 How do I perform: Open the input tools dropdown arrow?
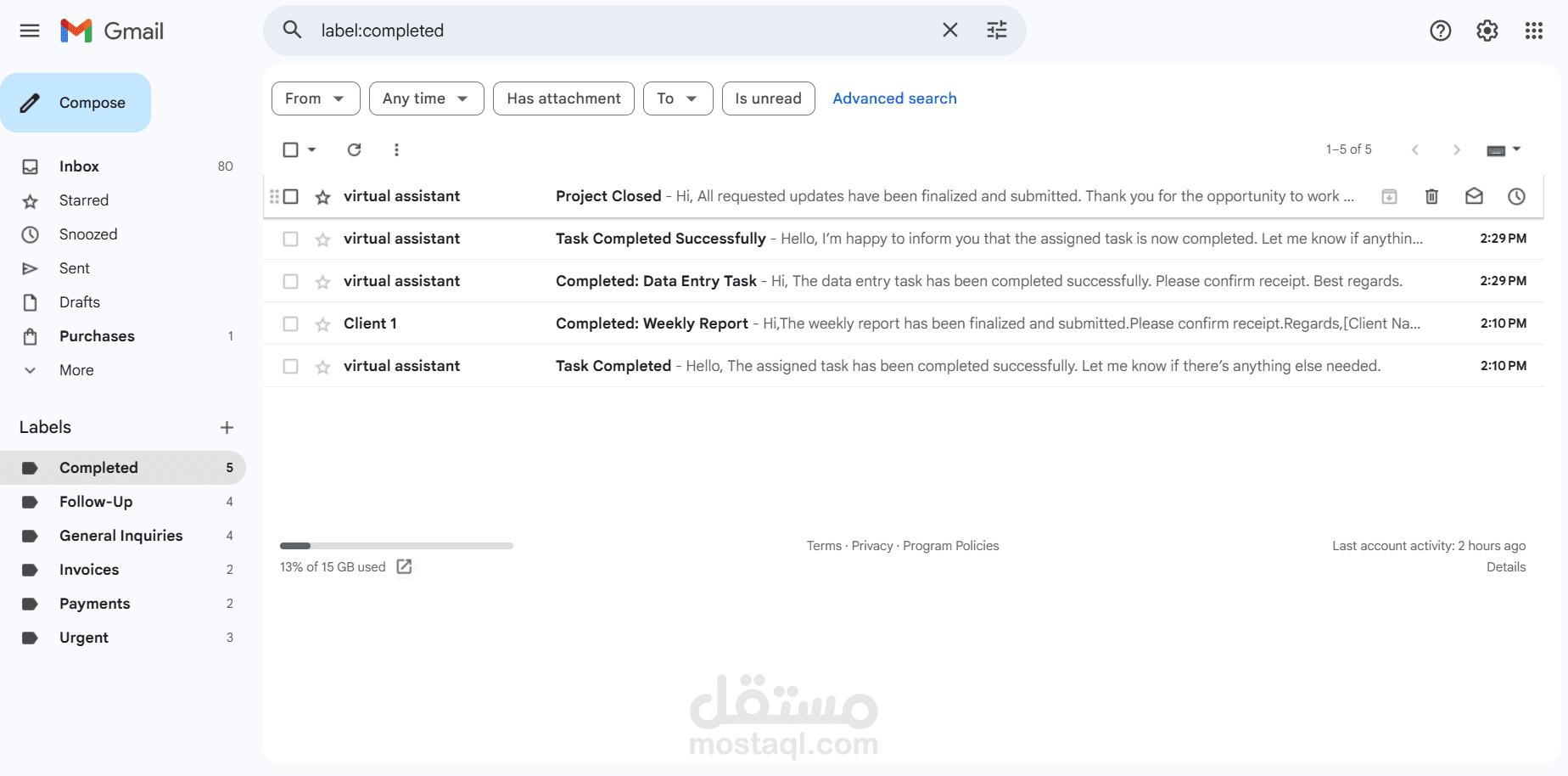point(1517,149)
